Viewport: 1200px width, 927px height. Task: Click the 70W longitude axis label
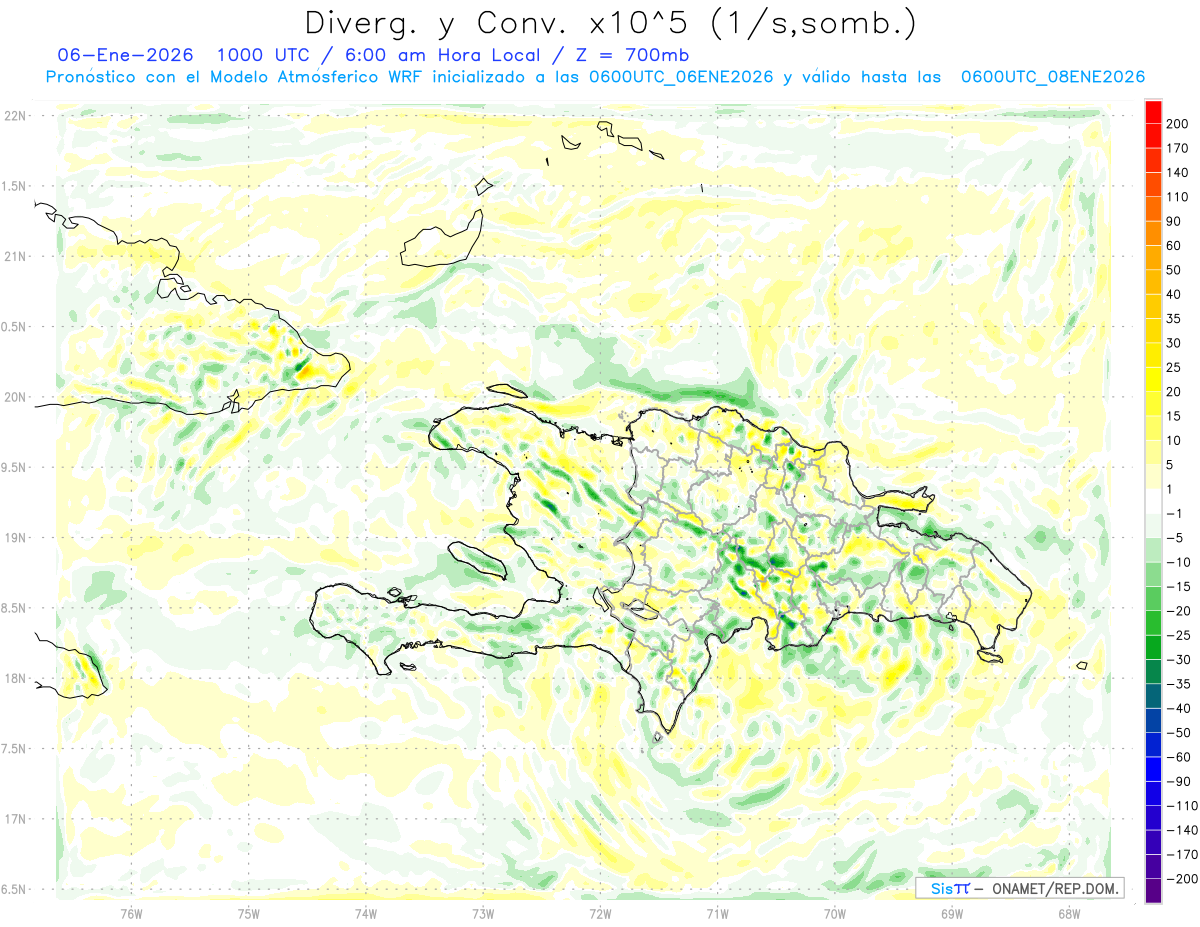(x=835, y=913)
